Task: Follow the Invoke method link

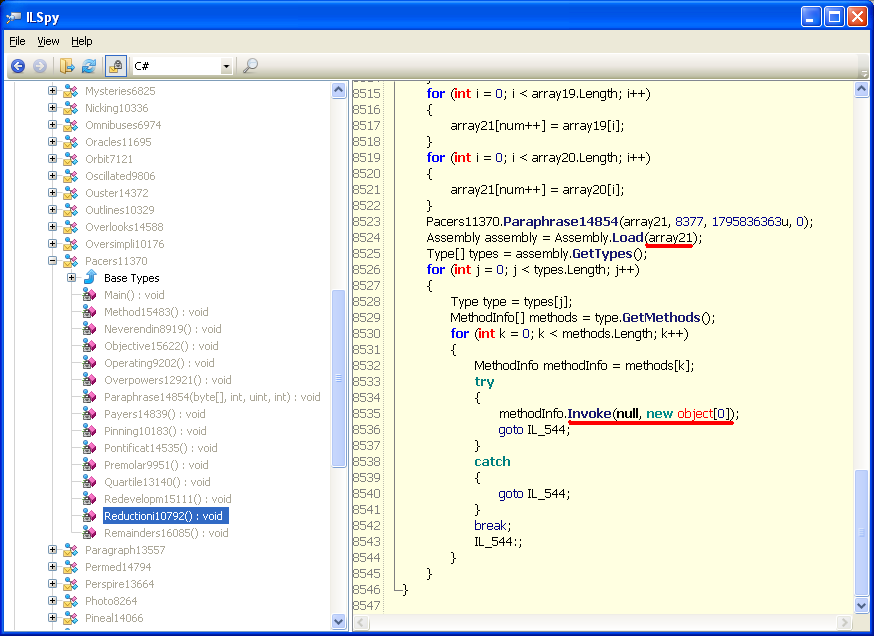Action: pos(590,414)
